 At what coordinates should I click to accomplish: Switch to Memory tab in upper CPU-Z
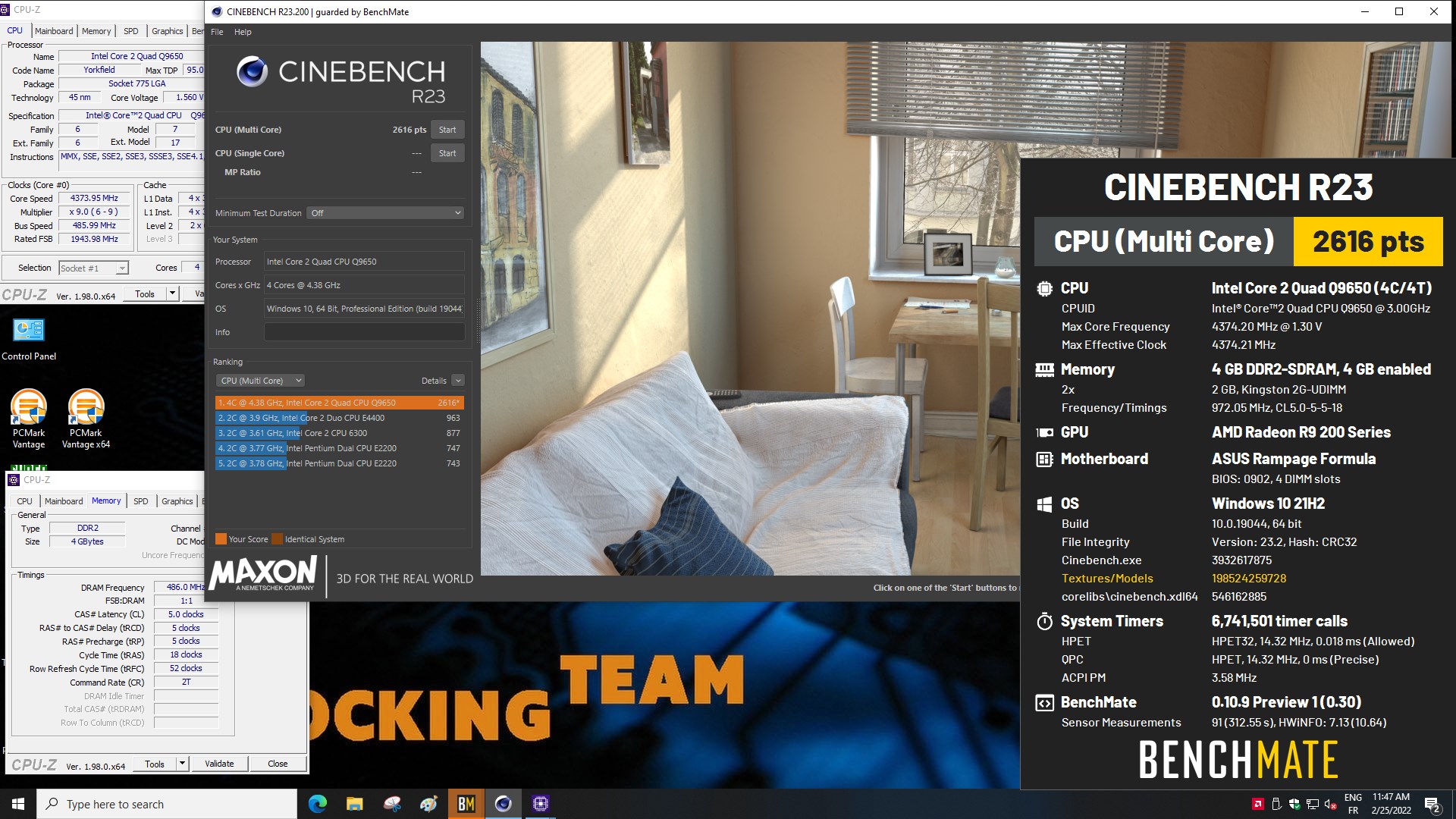(x=96, y=31)
